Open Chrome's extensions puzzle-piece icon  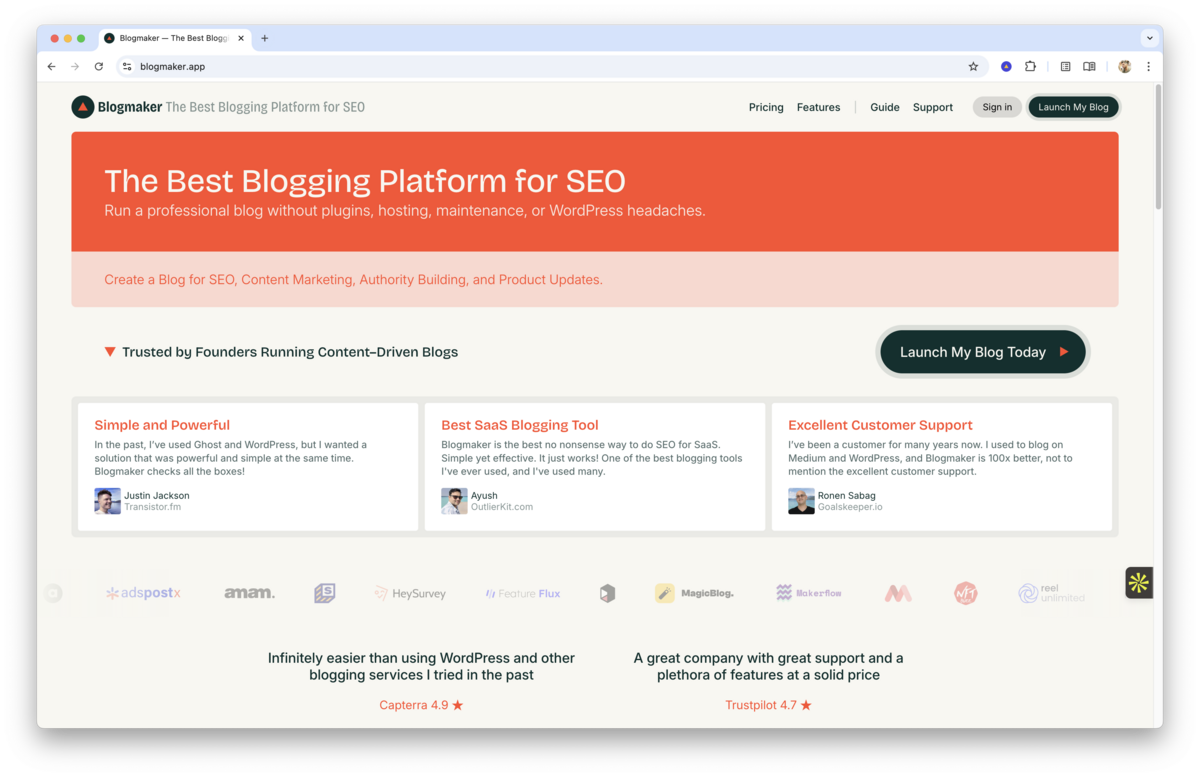click(1030, 66)
